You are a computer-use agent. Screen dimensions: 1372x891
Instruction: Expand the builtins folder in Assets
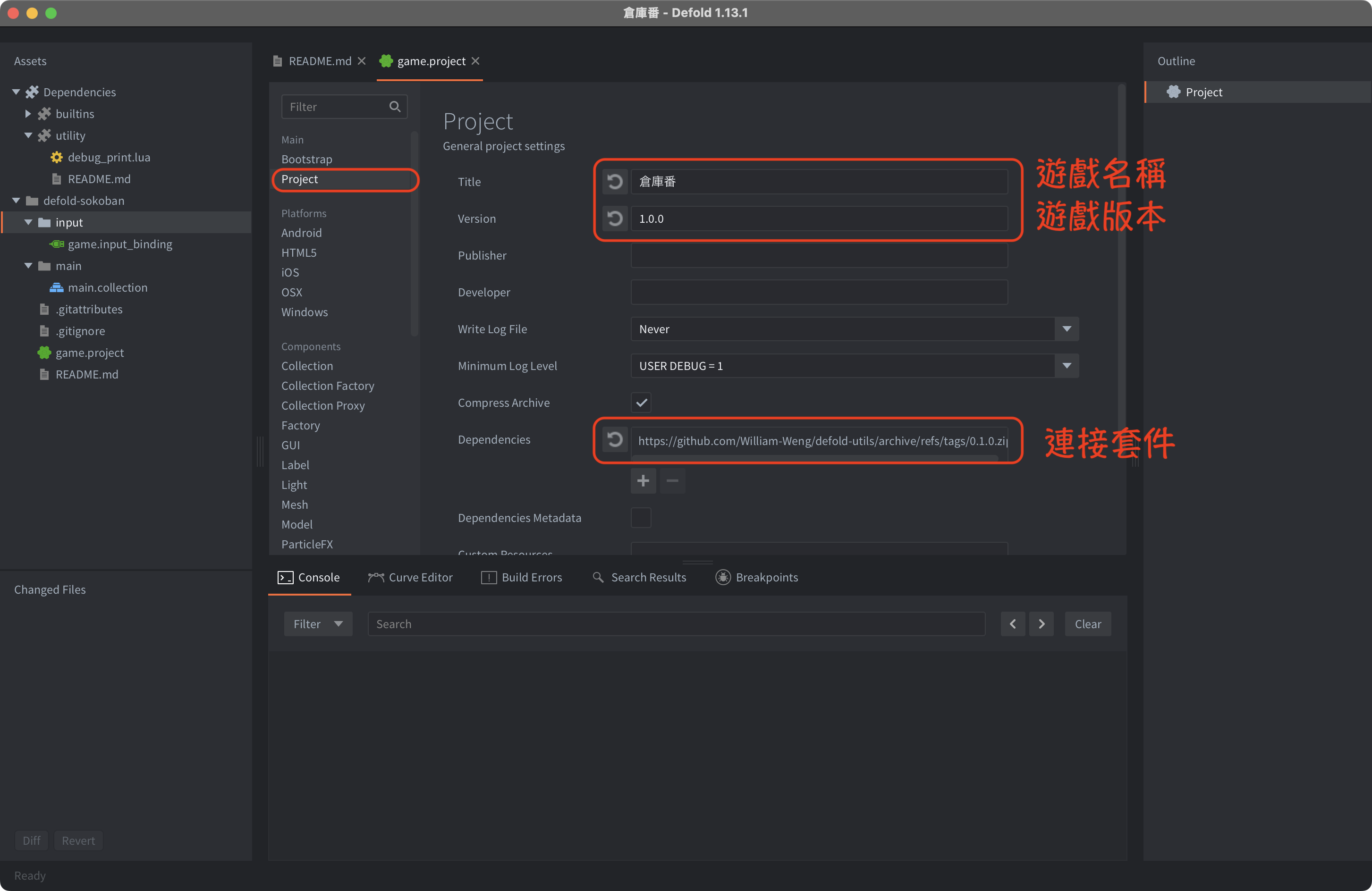click(x=28, y=114)
